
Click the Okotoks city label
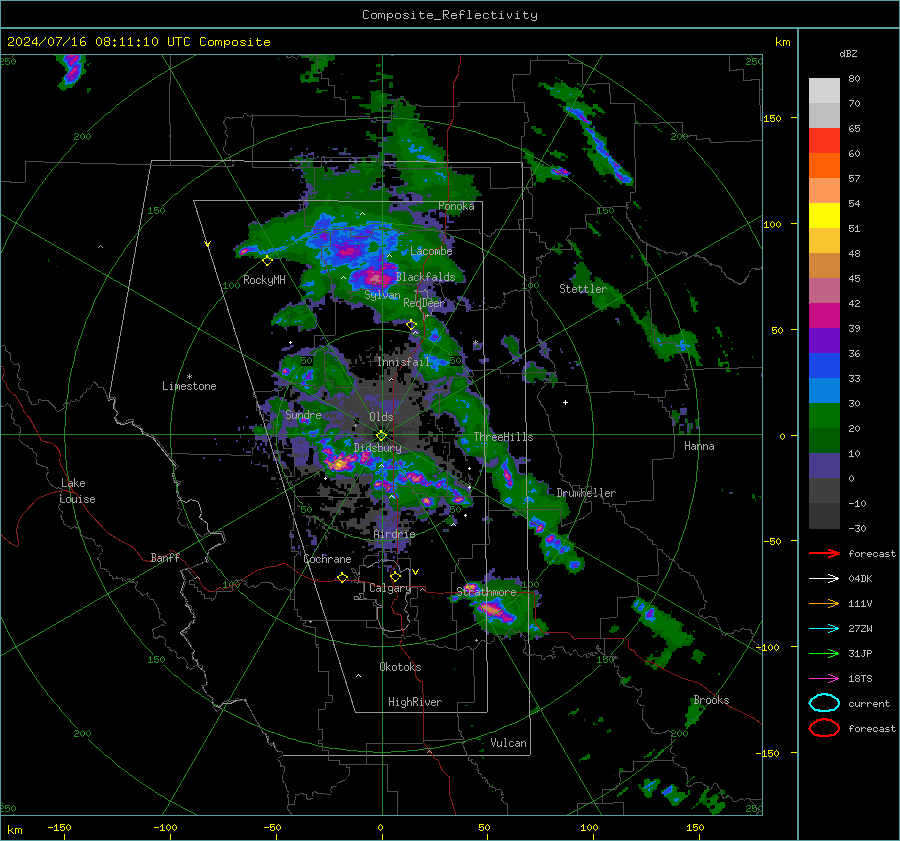(x=400, y=667)
